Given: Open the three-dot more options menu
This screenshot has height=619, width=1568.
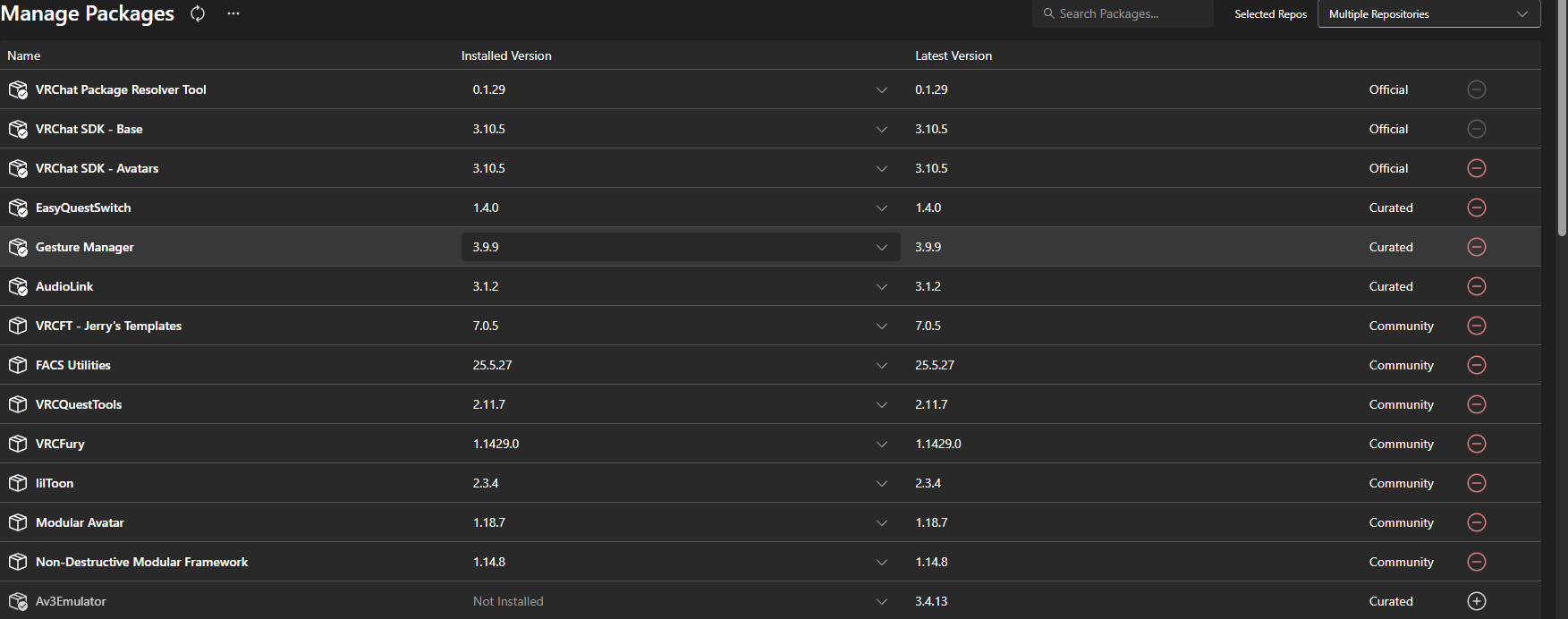Looking at the screenshot, I should pyautogui.click(x=233, y=13).
